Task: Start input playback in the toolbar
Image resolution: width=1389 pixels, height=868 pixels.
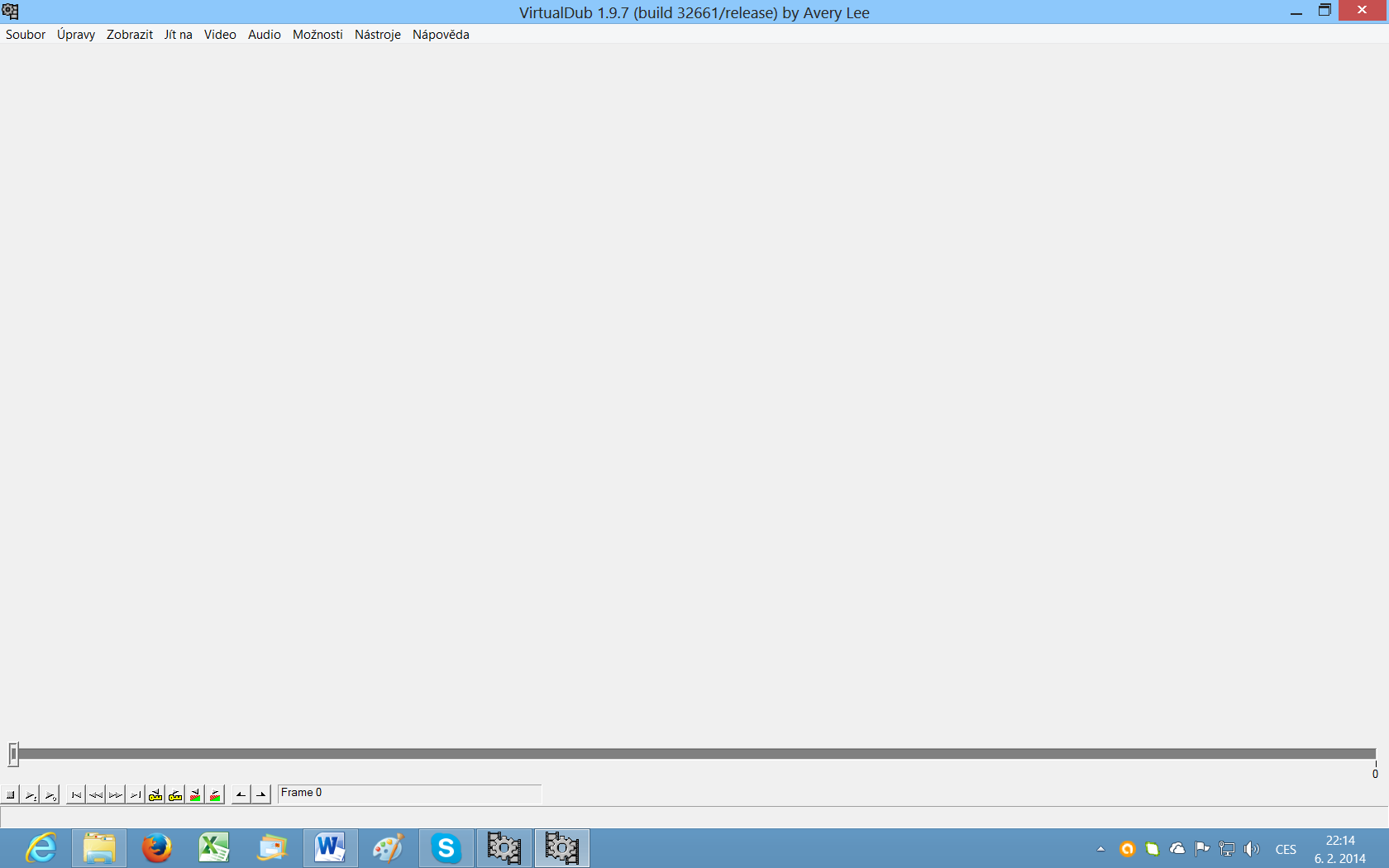Action: [x=30, y=795]
